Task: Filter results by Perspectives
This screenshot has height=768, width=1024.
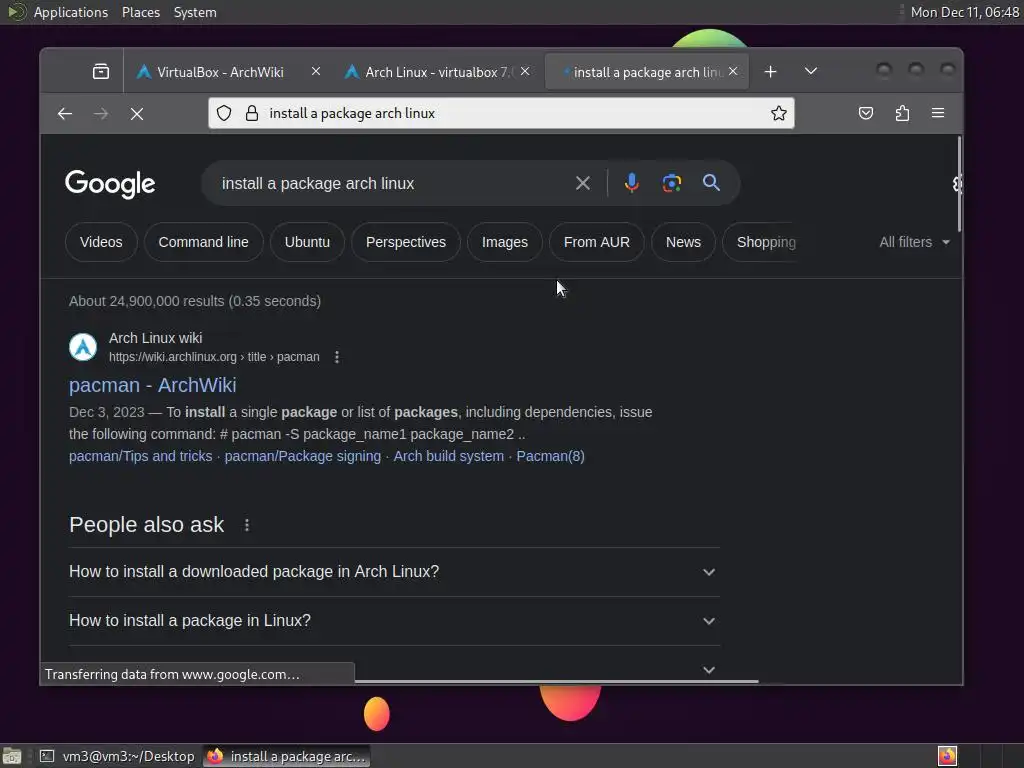Action: (406, 242)
